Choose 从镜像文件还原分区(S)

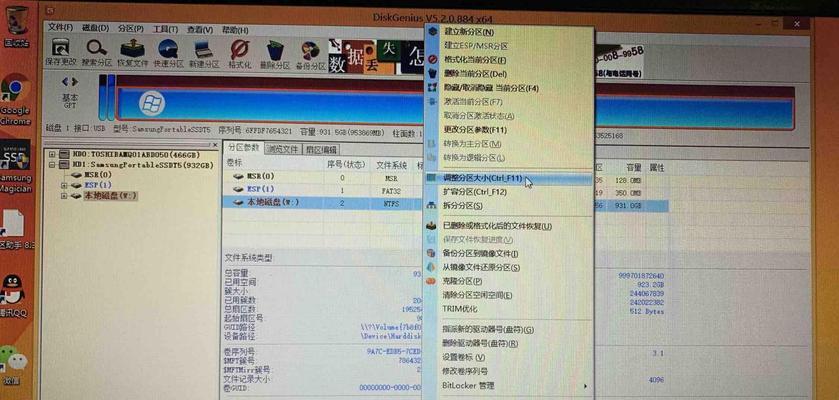pos(480,267)
